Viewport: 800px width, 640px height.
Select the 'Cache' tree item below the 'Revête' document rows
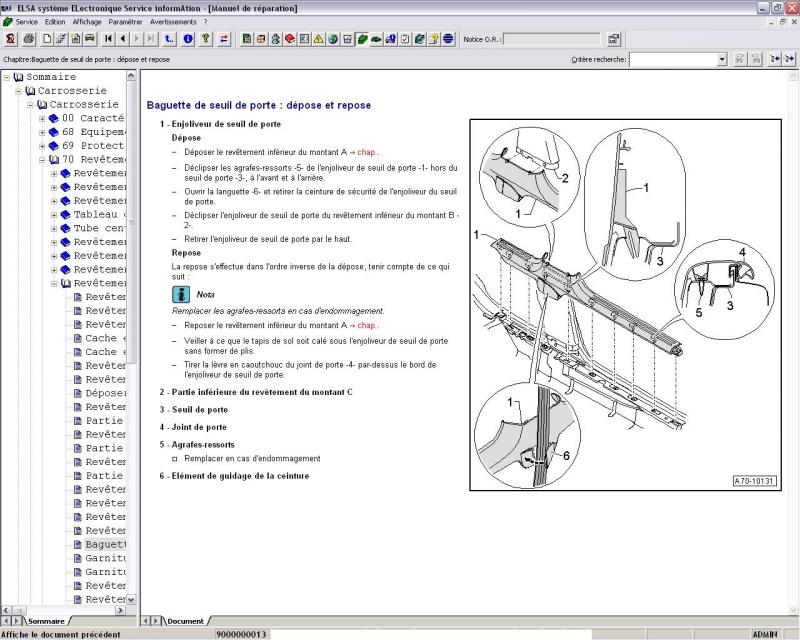click(x=106, y=338)
